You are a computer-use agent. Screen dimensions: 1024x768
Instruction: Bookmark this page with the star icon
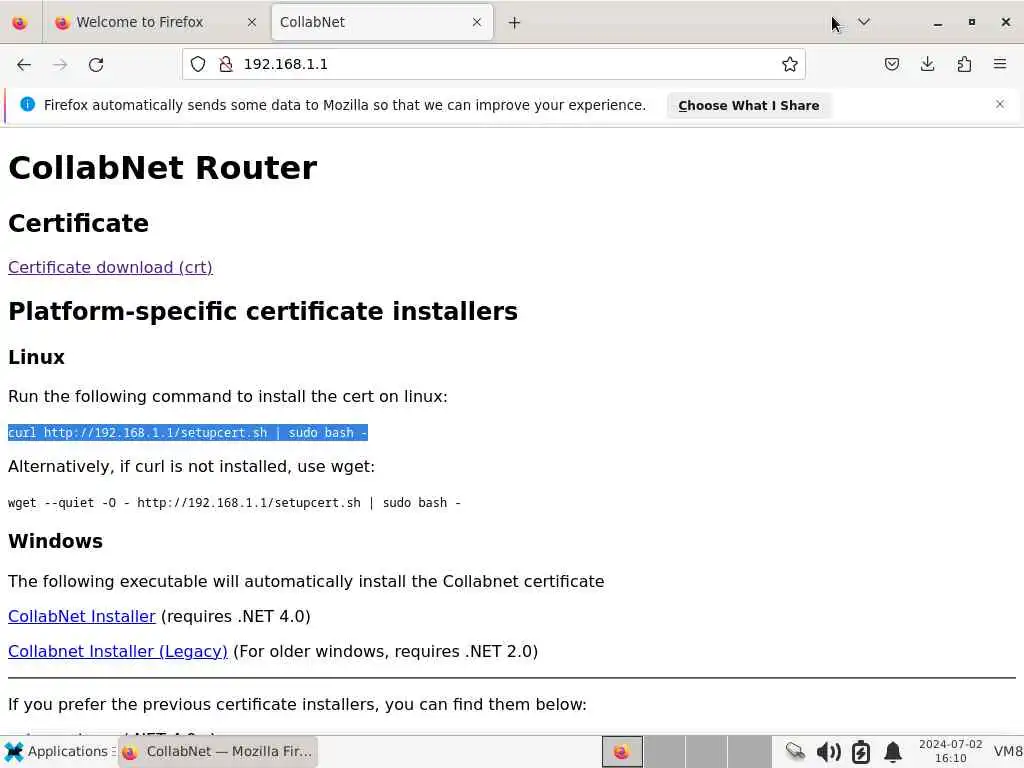[x=790, y=64]
